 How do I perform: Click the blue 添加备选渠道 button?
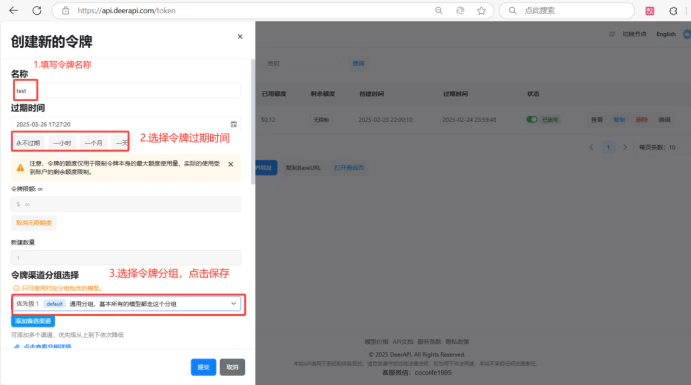[33, 321]
